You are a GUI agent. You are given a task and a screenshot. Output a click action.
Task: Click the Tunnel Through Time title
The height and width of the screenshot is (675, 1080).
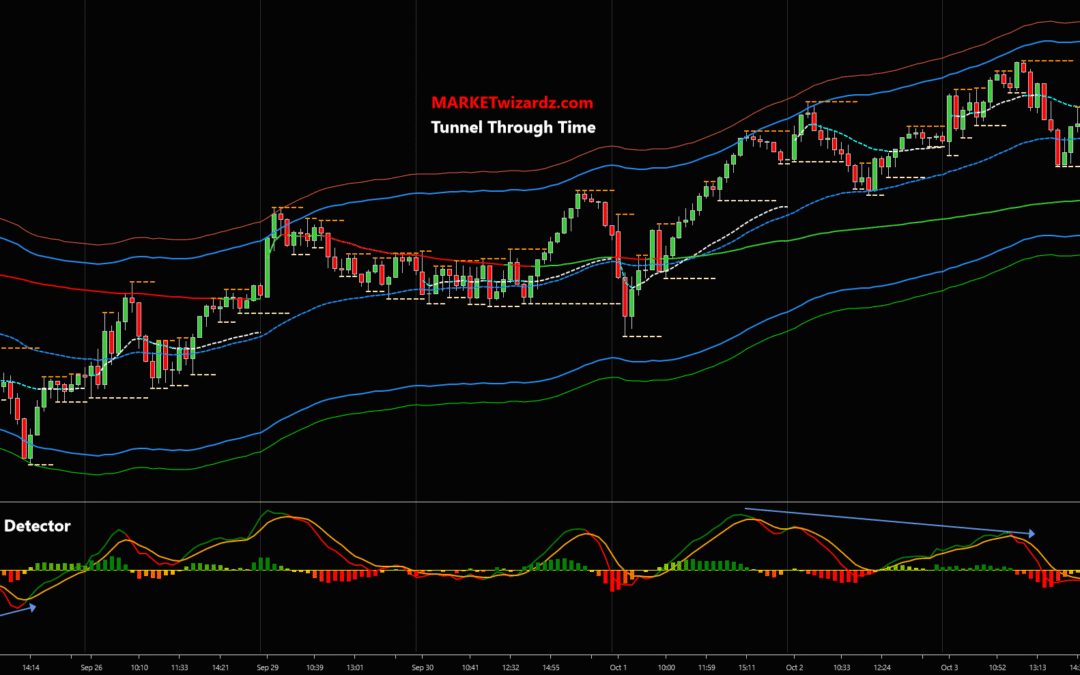pos(513,127)
